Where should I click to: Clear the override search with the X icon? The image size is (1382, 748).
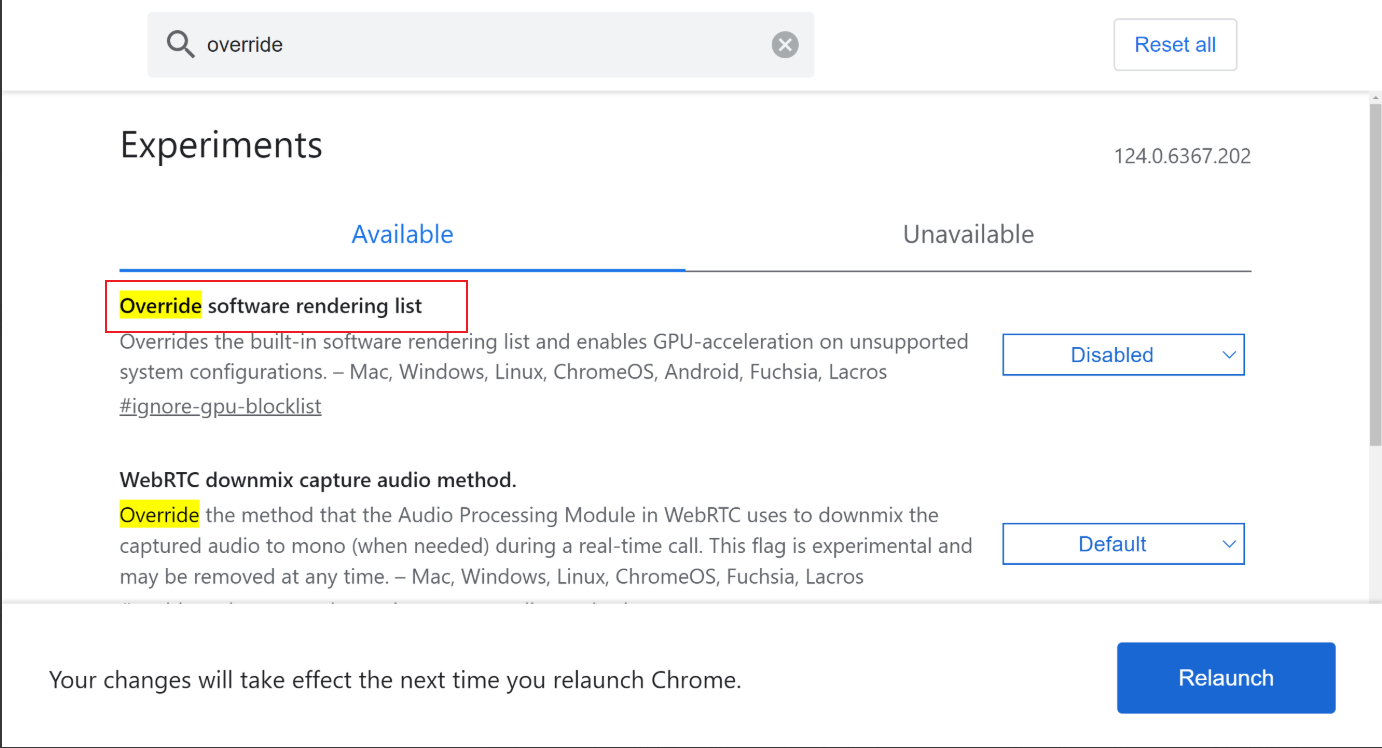785,43
